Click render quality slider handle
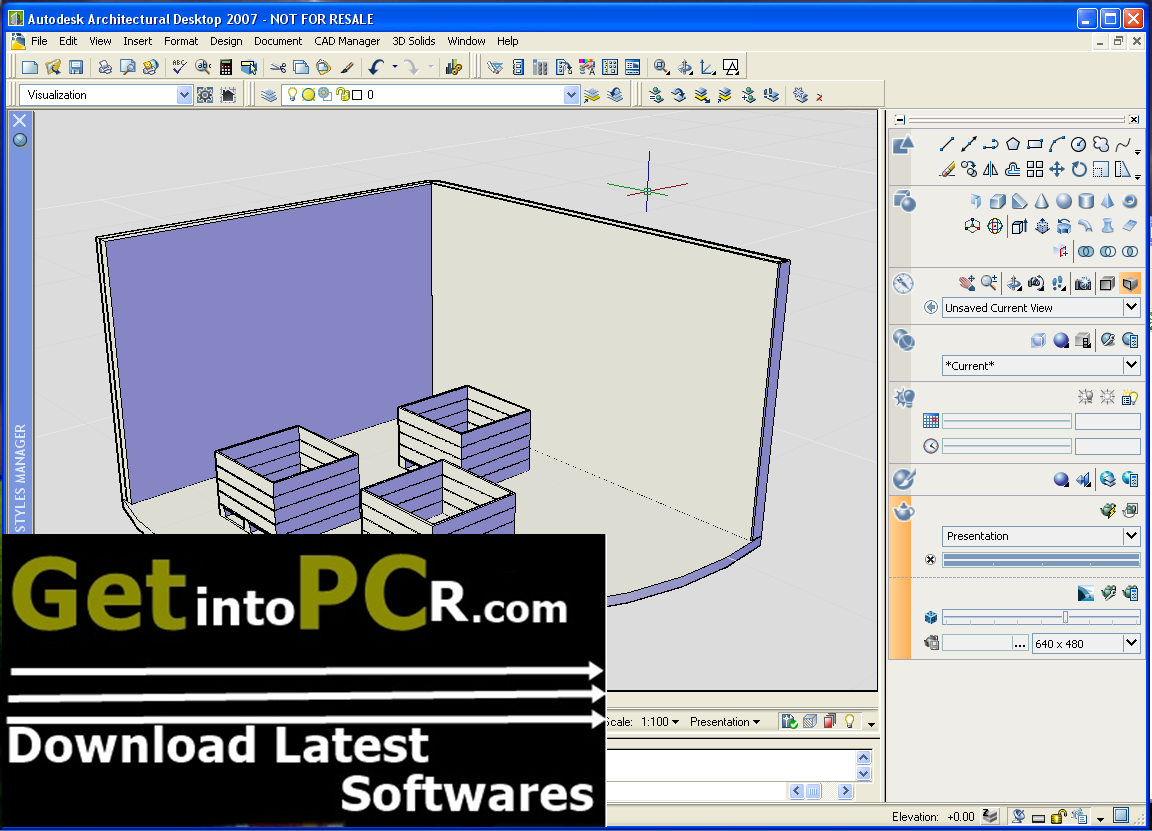The image size is (1152, 831). pos(1065,617)
